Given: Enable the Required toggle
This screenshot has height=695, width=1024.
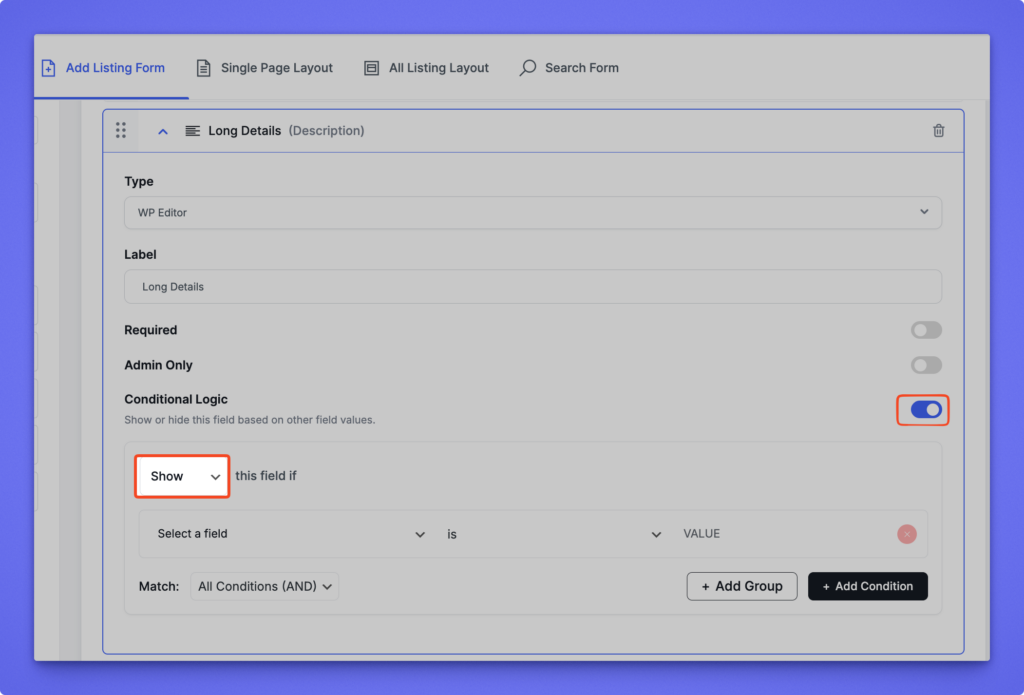Looking at the screenshot, I should click(925, 330).
